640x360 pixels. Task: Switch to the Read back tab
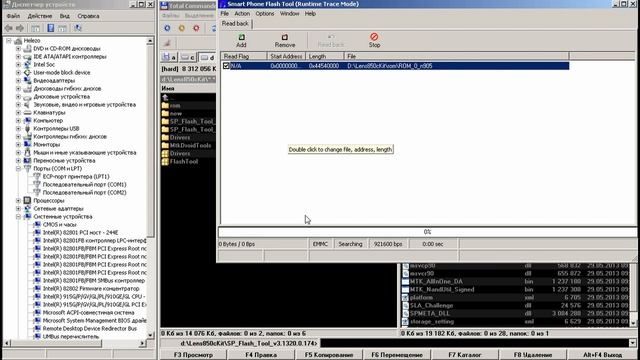click(x=235, y=24)
